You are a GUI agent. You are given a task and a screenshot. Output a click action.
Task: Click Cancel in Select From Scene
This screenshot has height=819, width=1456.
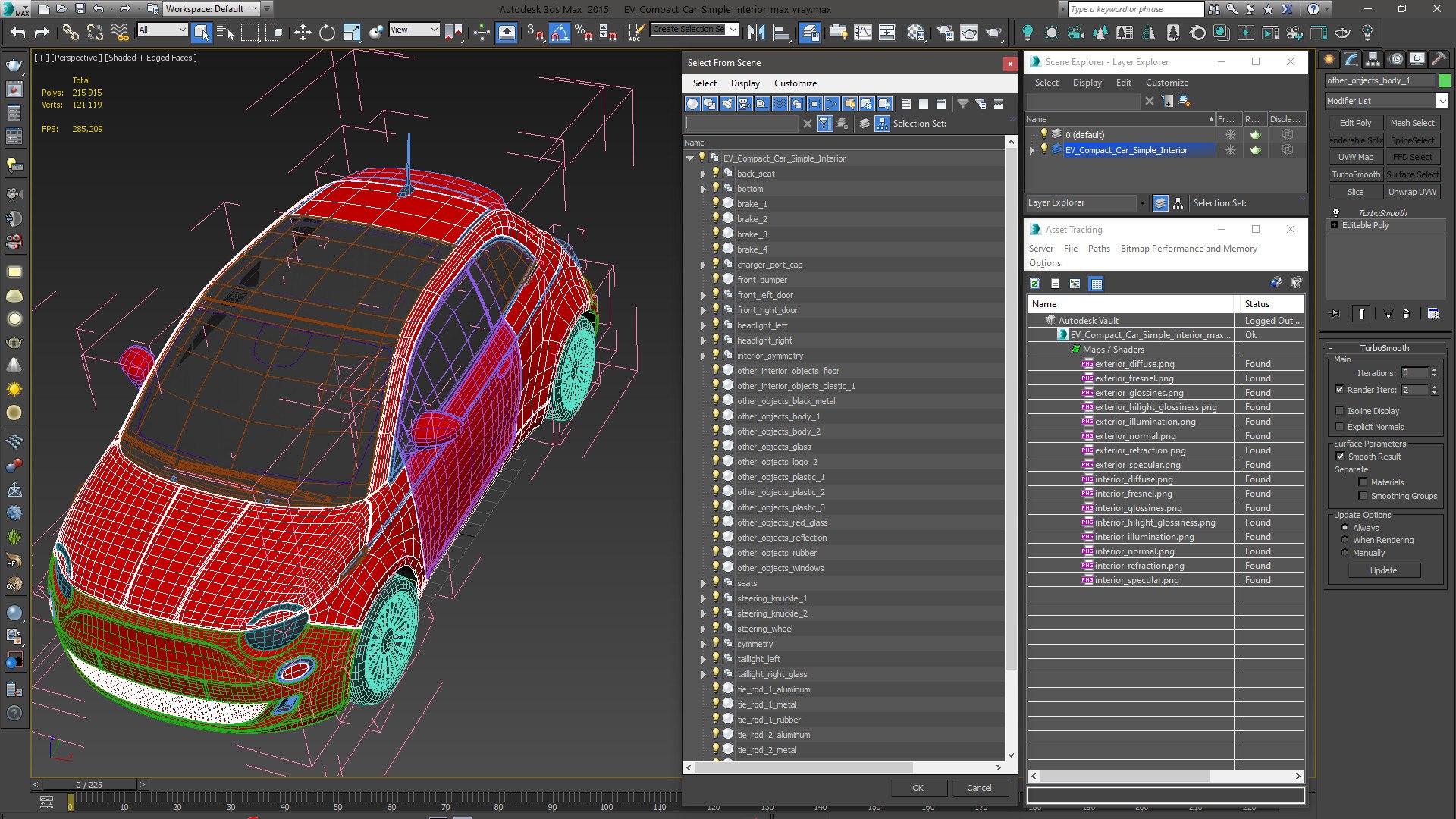click(x=979, y=788)
